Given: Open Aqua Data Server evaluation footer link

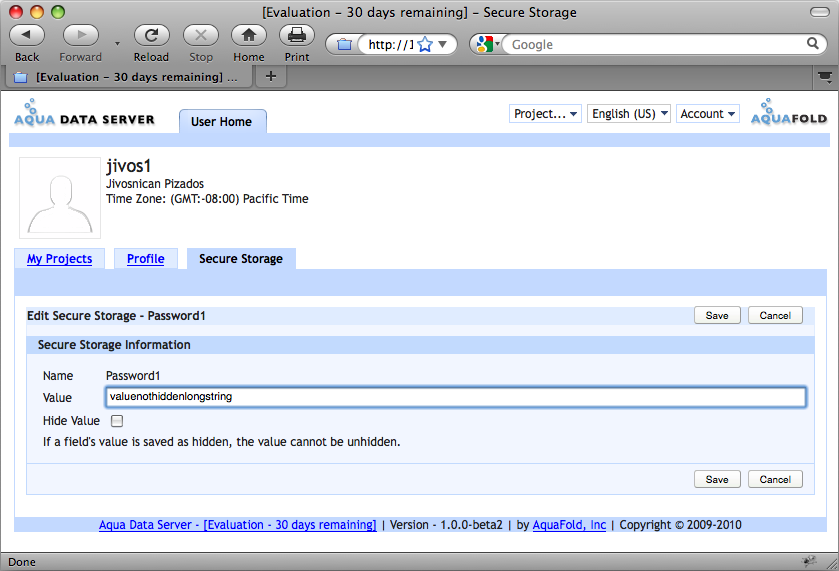Looking at the screenshot, I should tap(238, 525).
